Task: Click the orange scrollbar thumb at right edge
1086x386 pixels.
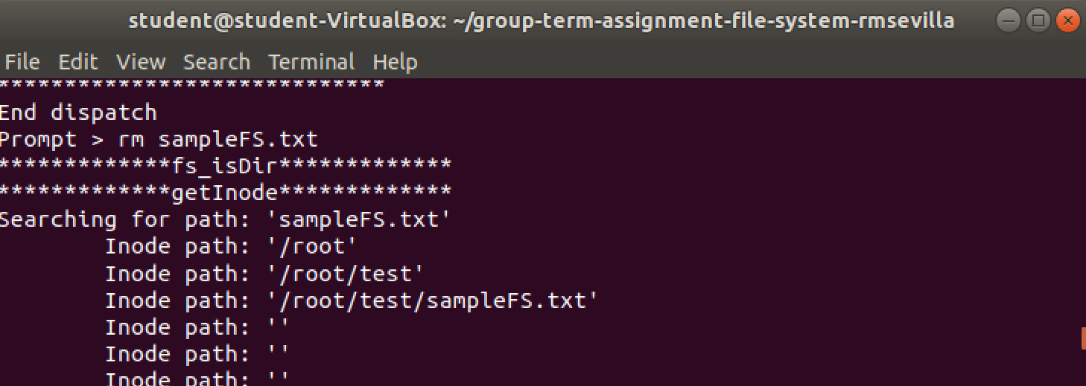Action: tap(1083, 337)
